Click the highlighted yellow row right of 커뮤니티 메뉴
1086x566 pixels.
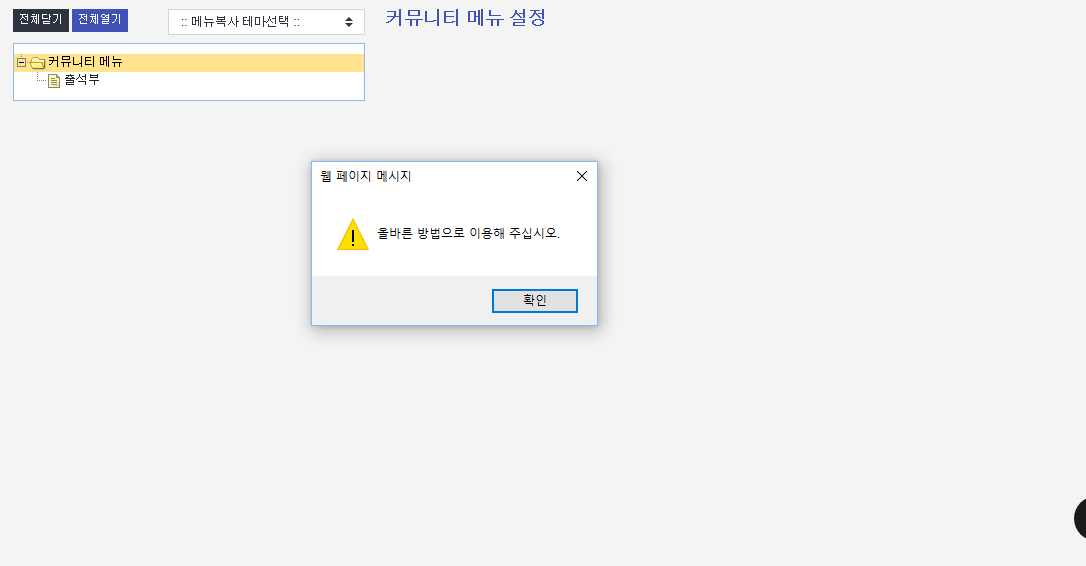(240, 62)
